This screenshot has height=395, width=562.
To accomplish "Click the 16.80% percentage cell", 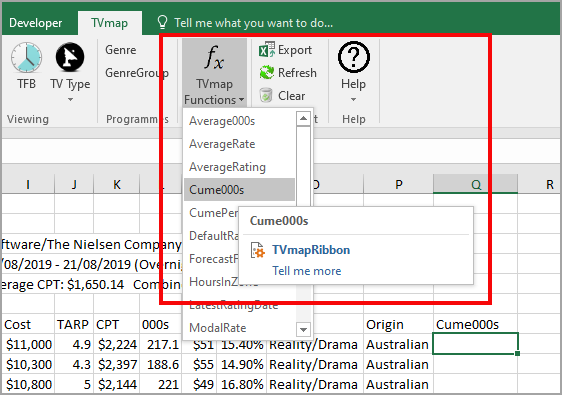I will (x=242, y=384).
